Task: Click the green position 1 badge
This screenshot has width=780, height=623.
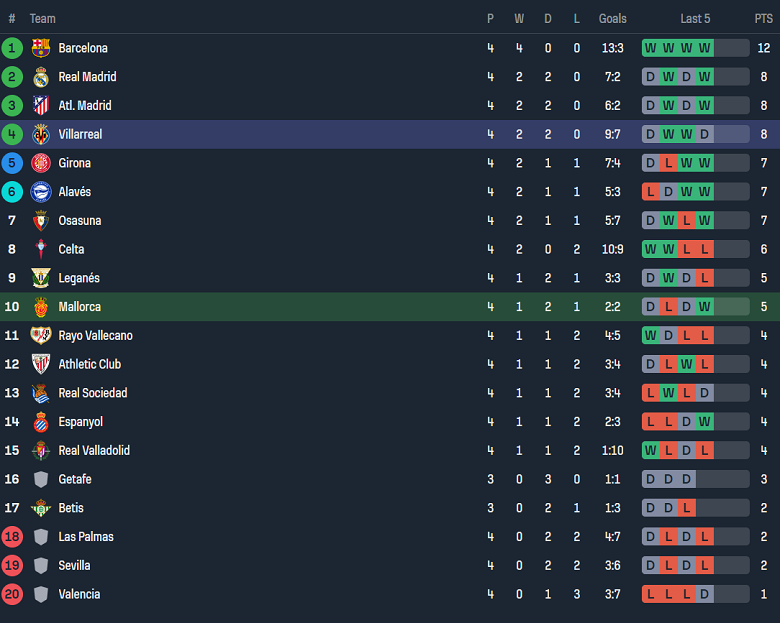Action: pyautogui.click(x=12, y=48)
